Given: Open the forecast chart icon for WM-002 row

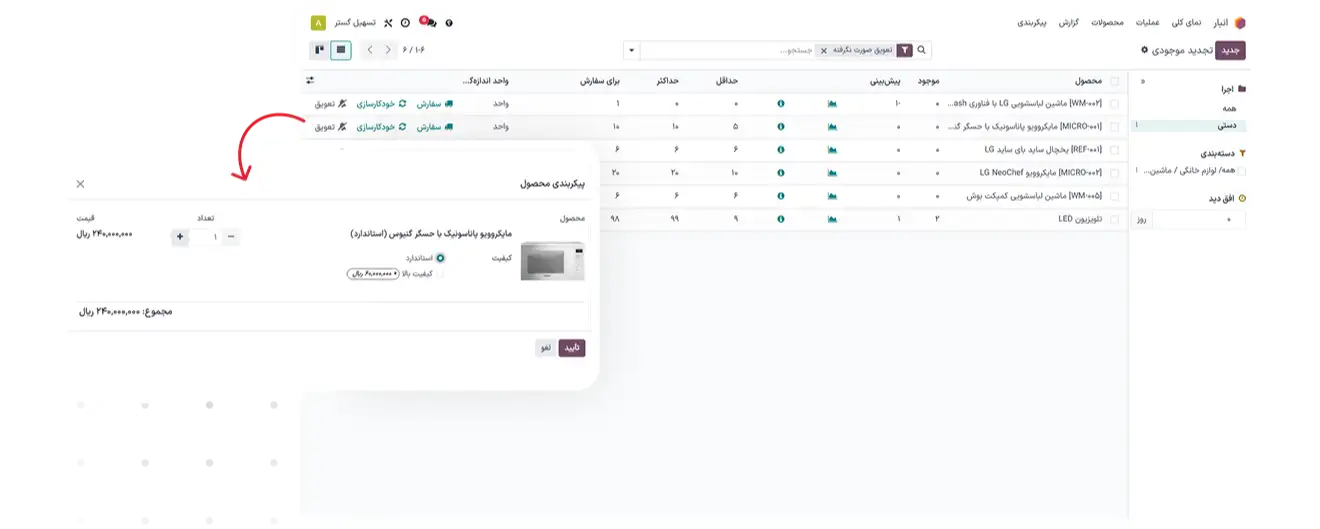Looking at the screenshot, I should pos(832,103).
